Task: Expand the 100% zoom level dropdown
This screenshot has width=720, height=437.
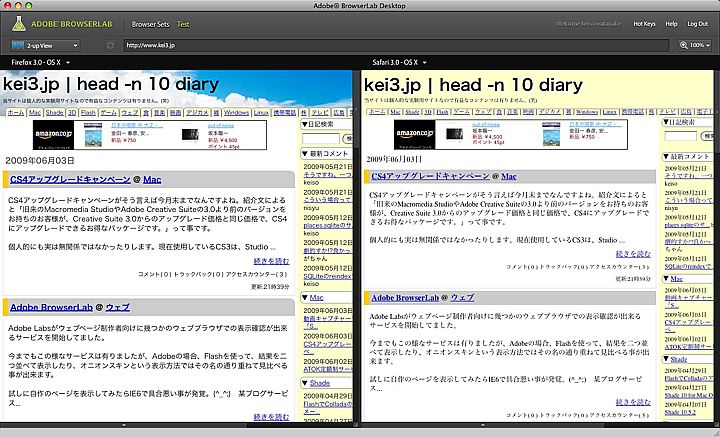Action: (x=702, y=45)
